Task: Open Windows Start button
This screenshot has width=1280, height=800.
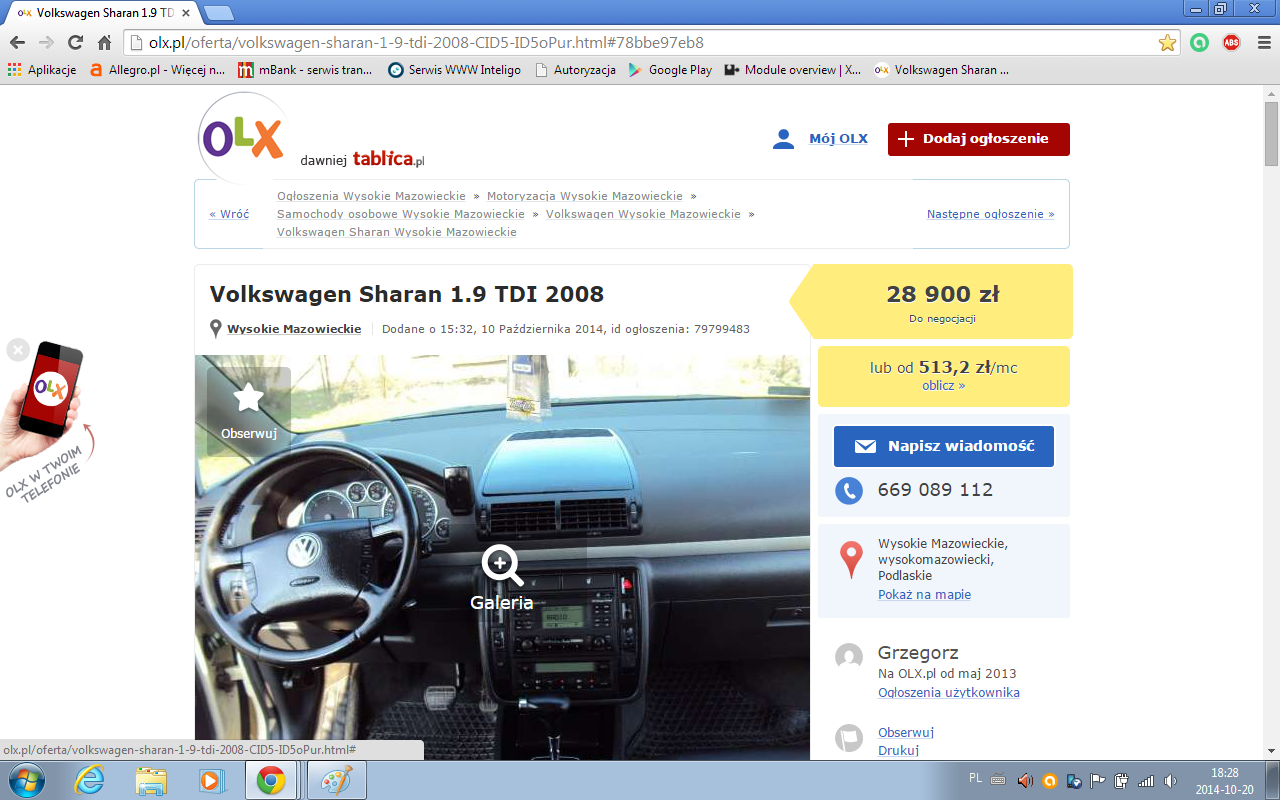Action: pos(25,780)
